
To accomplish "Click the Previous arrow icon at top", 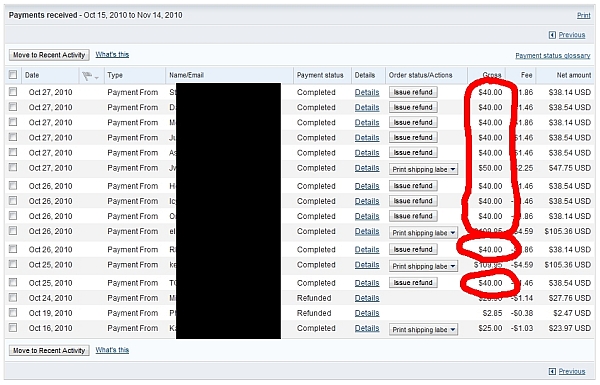I will click(x=552, y=35).
